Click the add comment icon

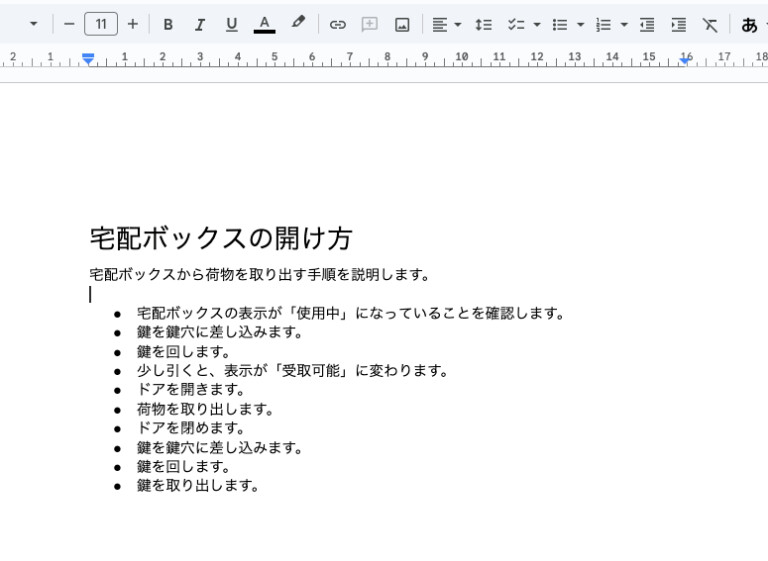[370, 24]
